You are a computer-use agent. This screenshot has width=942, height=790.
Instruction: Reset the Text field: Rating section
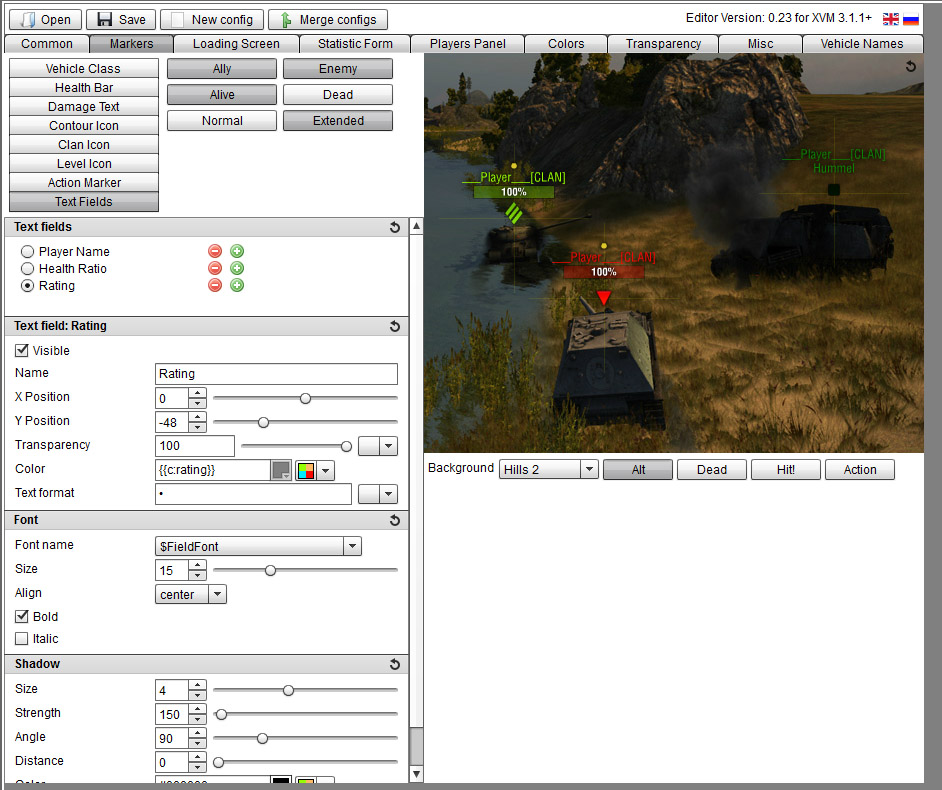tap(395, 326)
